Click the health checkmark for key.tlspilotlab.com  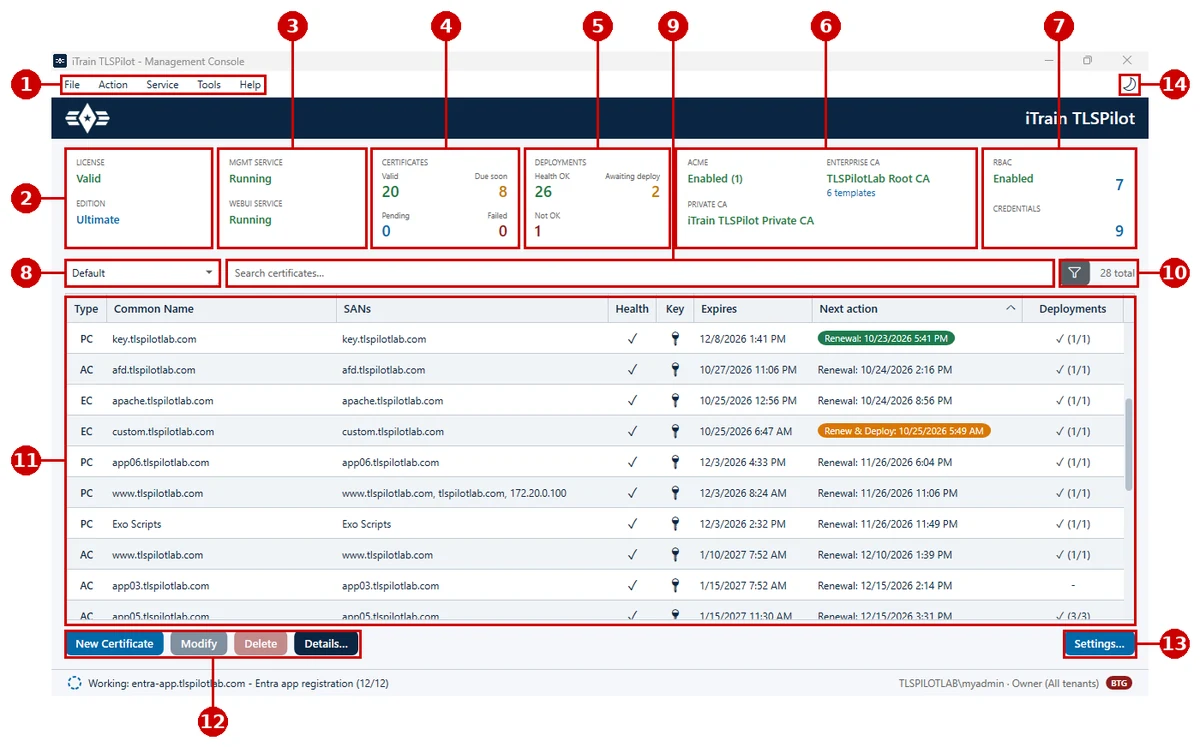point(632,339)
